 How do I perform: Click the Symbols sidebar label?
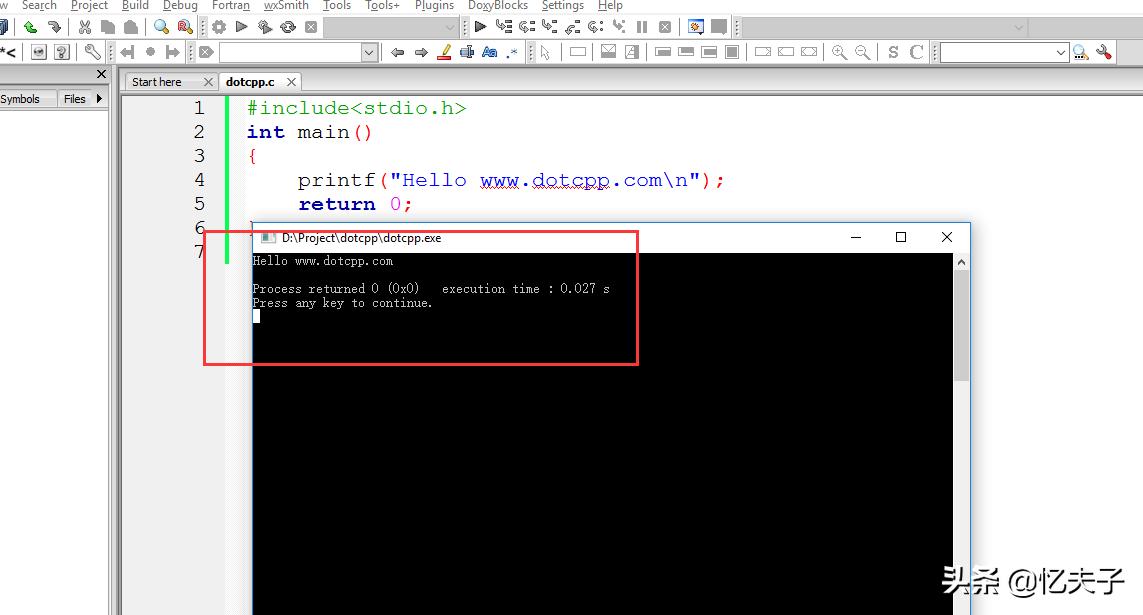pyautogui.click(x=18, y=98)
